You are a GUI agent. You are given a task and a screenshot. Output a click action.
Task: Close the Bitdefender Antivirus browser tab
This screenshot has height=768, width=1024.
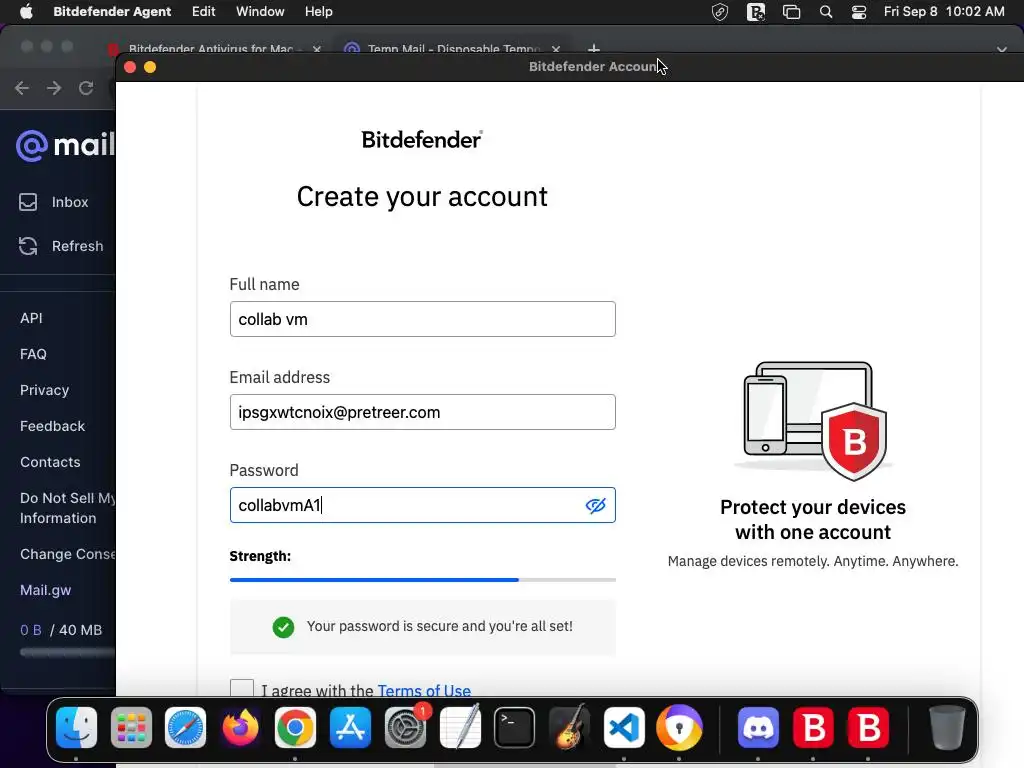(317, 49)
